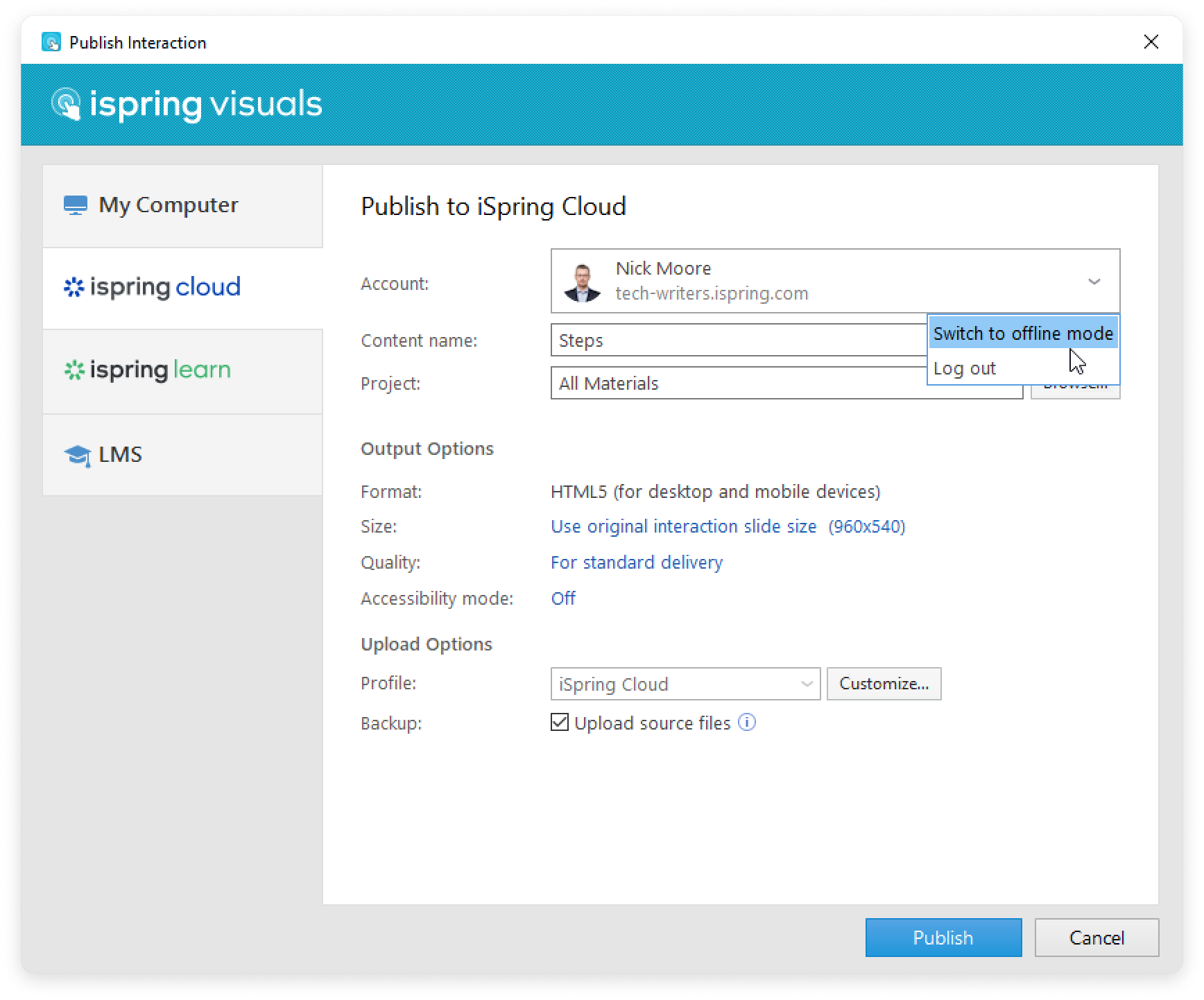Screen dimensions: 1204x1000
Task: Click the Upload Options heading
Action: (x=427, y=644)
